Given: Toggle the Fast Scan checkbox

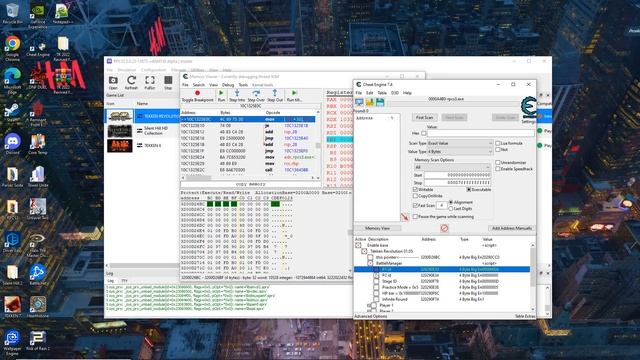Looking at the screenshot, I should (415, 205).
